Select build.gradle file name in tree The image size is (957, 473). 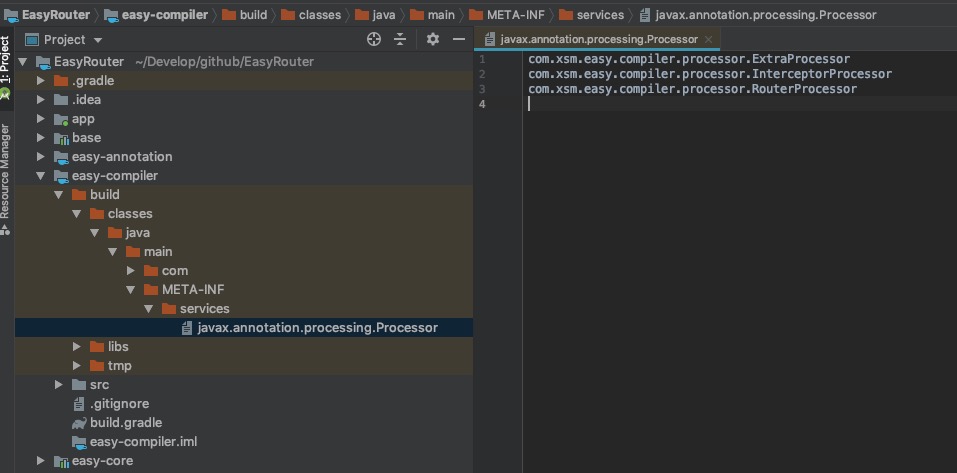[126, 422]
